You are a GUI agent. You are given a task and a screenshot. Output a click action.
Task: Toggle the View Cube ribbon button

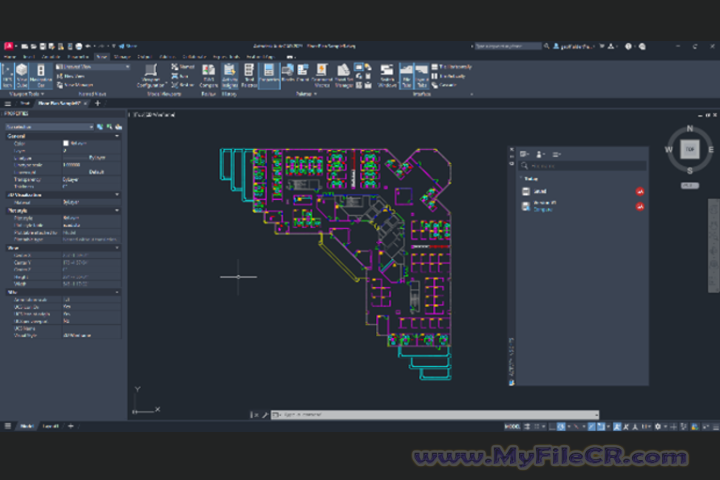point(22,76)
